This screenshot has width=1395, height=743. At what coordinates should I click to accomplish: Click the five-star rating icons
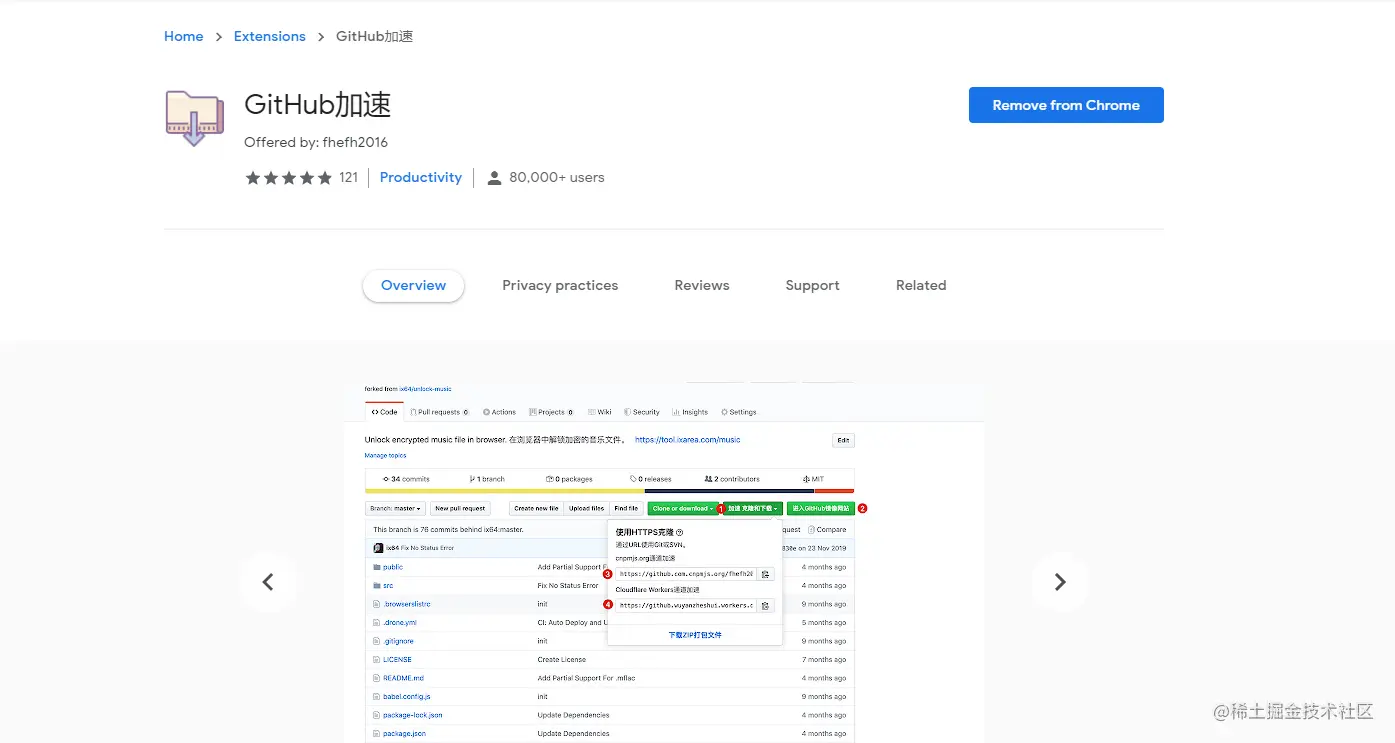coord(288,177)
